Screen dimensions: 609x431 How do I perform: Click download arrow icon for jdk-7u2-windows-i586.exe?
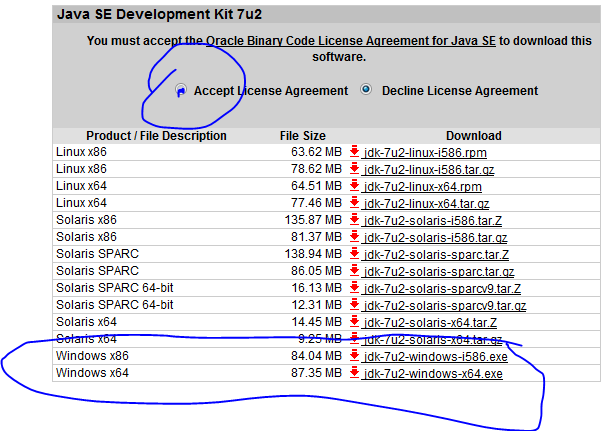click(354, 356)
